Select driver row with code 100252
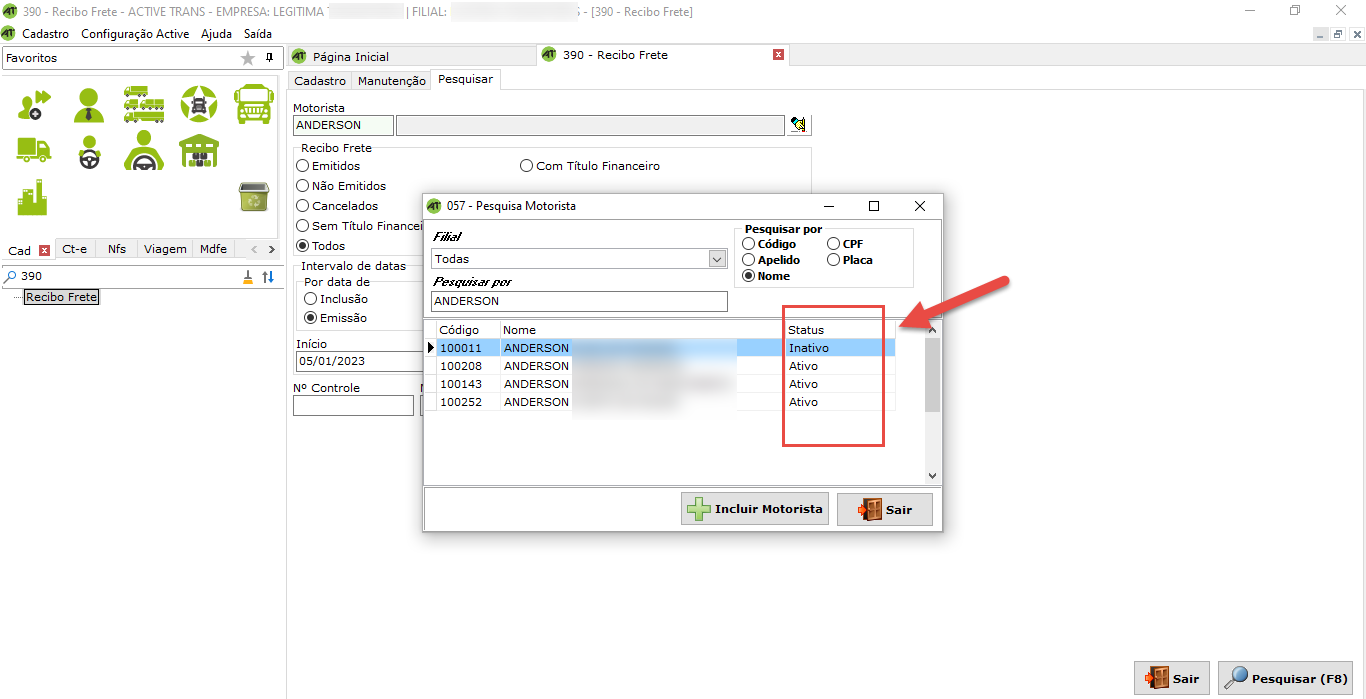This screenshot has height=699, width=1366. (x=661, y=402)
